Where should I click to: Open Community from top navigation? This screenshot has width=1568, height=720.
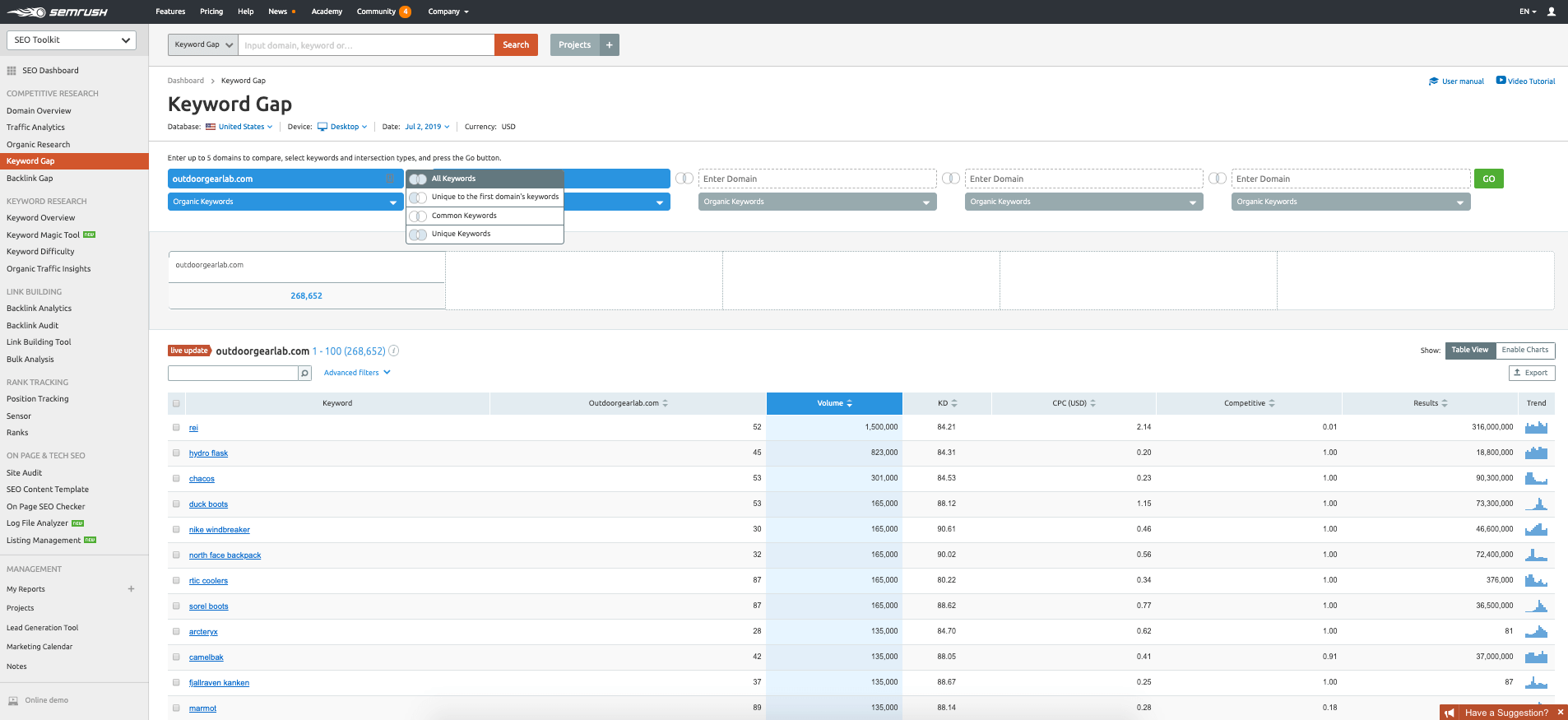tap(376, 12)
